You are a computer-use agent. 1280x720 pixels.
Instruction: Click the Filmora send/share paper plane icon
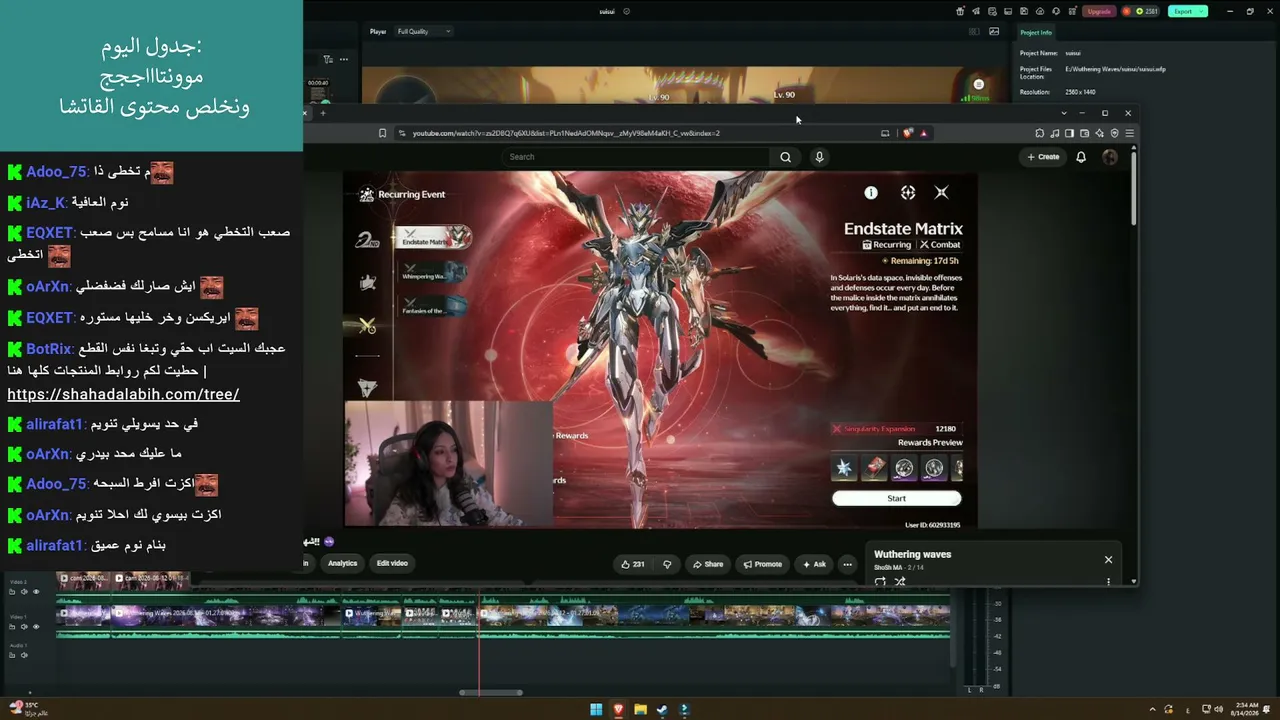(974, 11)
